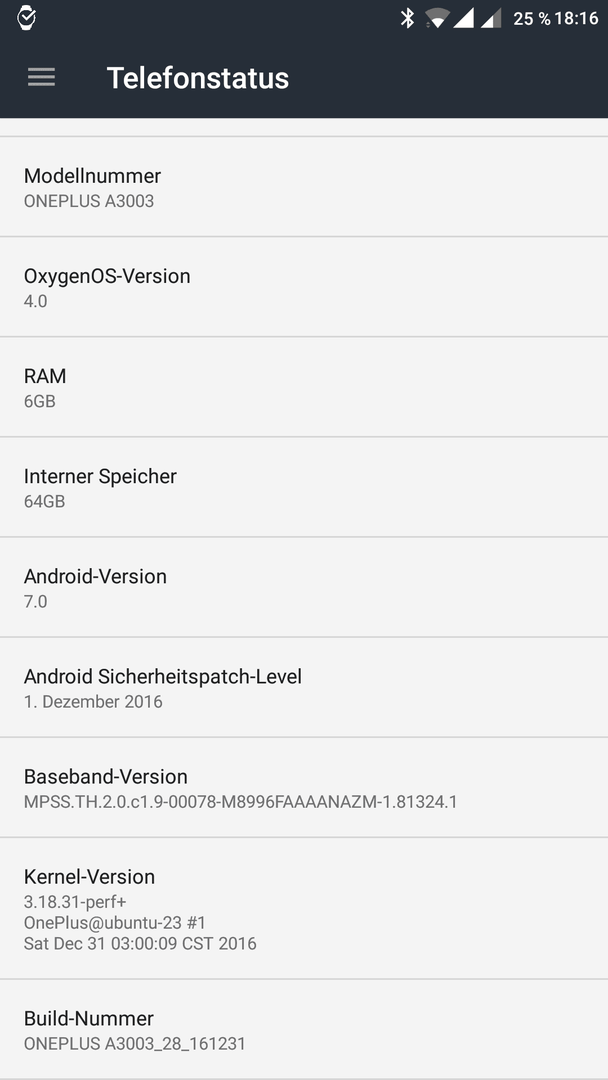This screenshot has height=1080, width=608.
Task: Select the Baseband-Version entry
Action: [304, 787]
